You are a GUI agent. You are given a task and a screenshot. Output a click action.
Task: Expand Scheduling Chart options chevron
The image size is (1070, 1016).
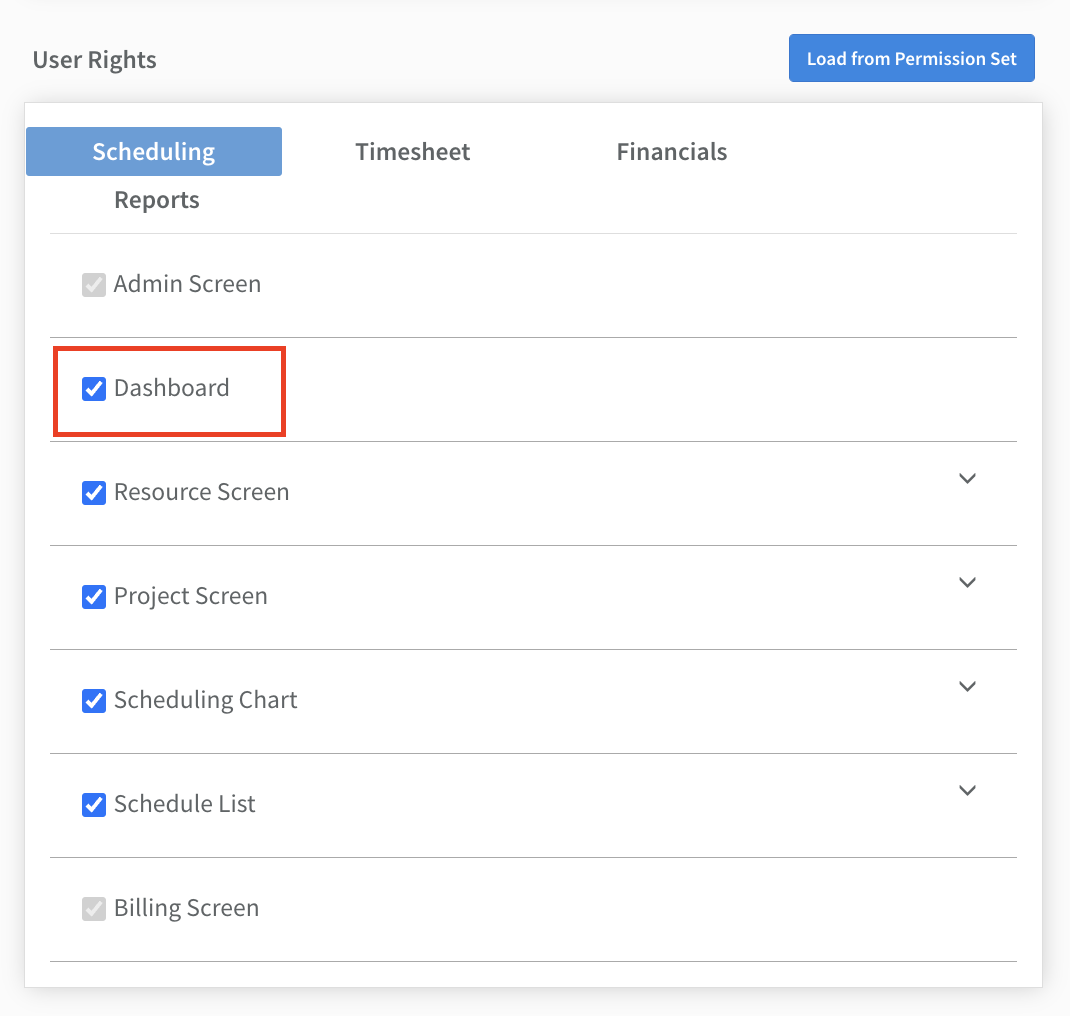967,686
